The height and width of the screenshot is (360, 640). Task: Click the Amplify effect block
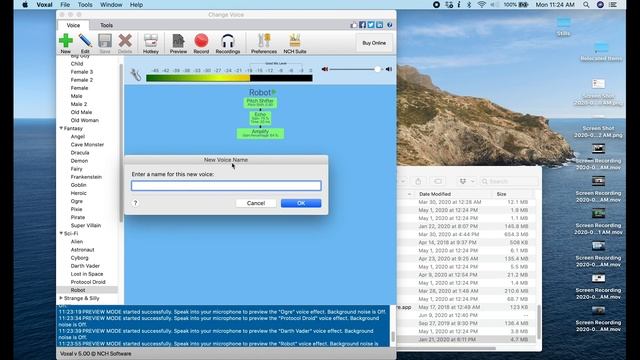pos(260,133)
